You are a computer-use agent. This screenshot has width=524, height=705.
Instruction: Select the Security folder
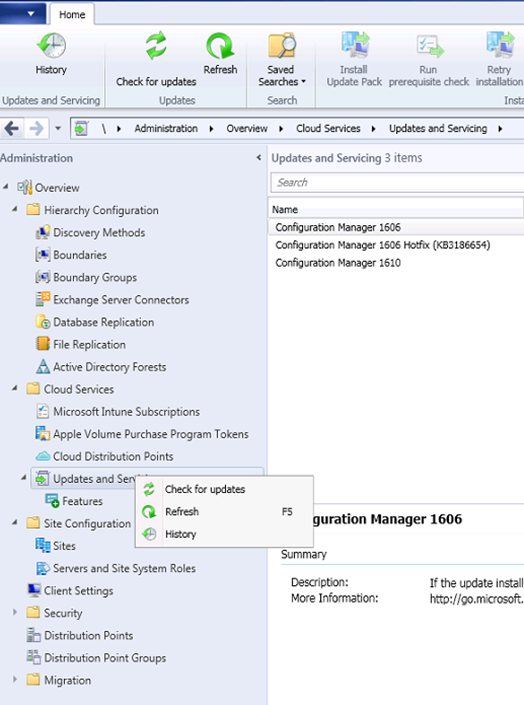(x=54, y=613)
